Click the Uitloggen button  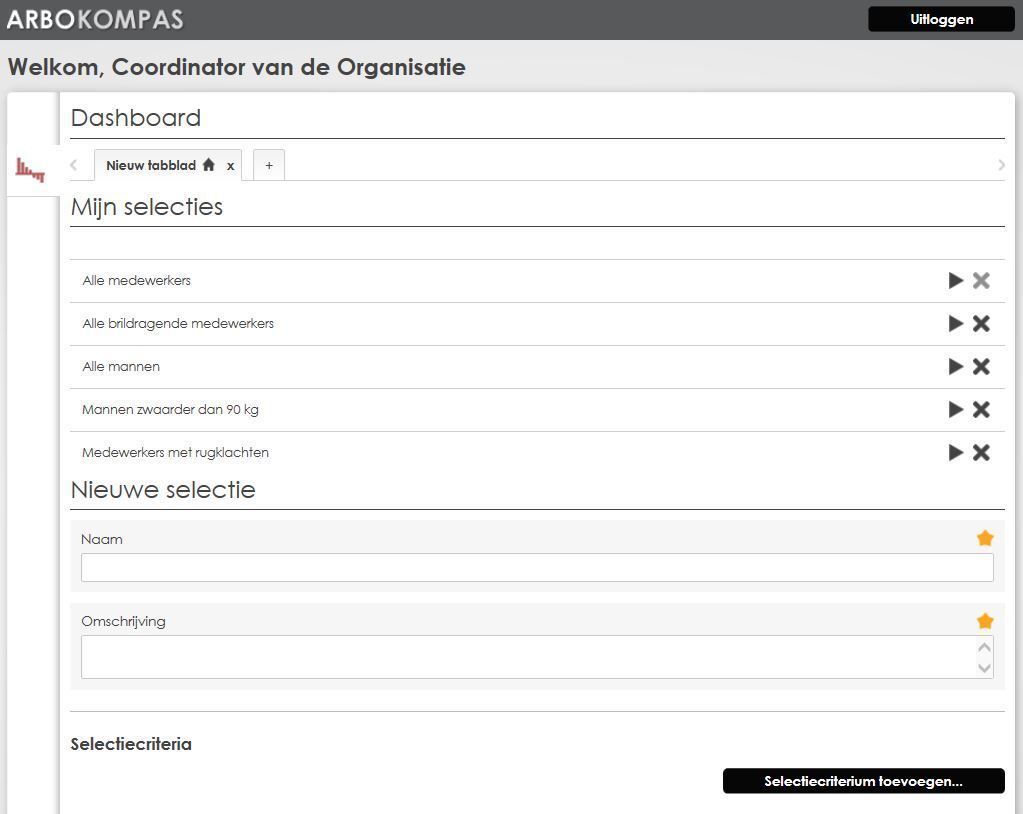[941, 19]
